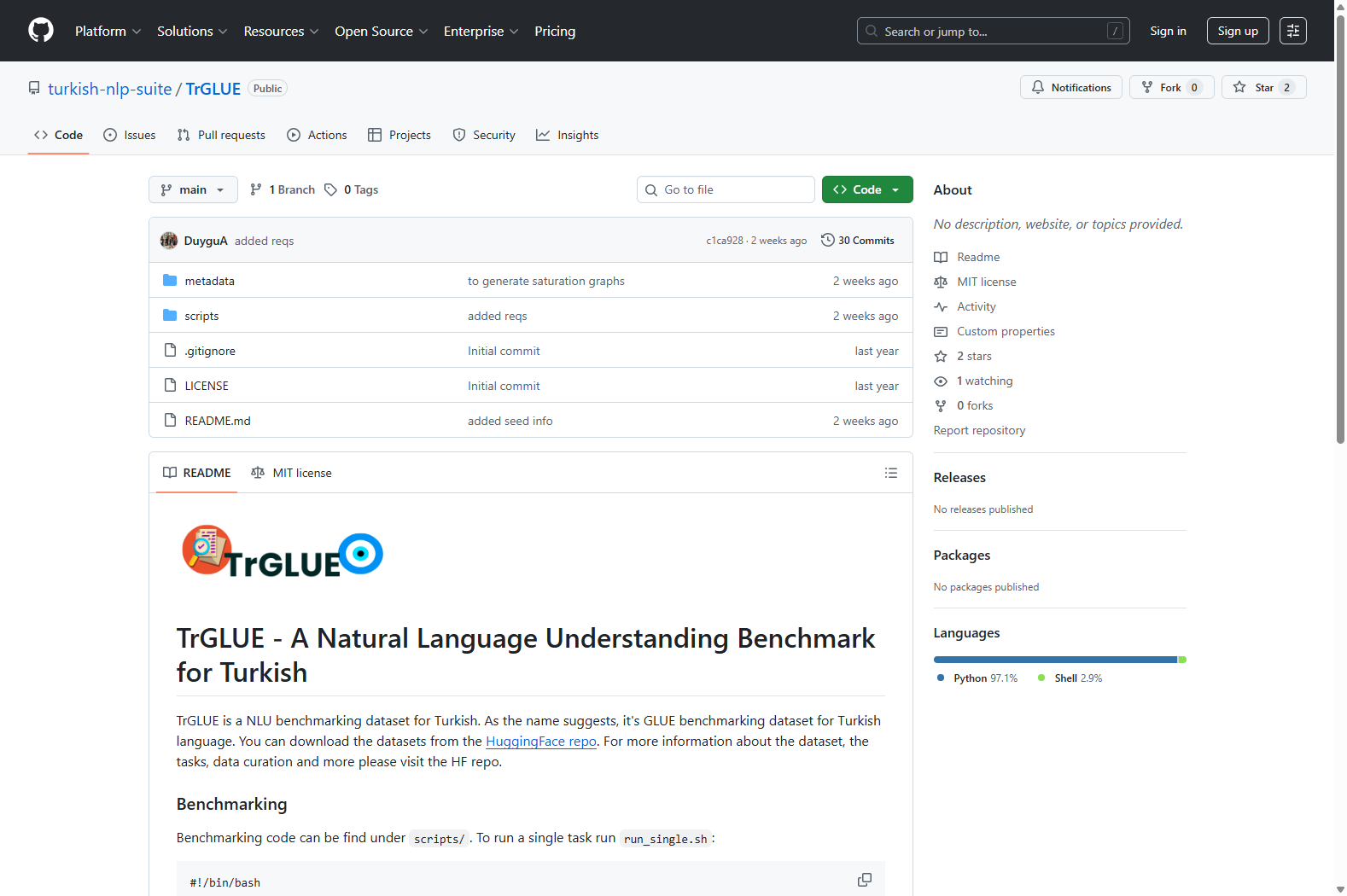Open the Resources dropdown
Screen dimensions: 1347x896
pos(281,31)
